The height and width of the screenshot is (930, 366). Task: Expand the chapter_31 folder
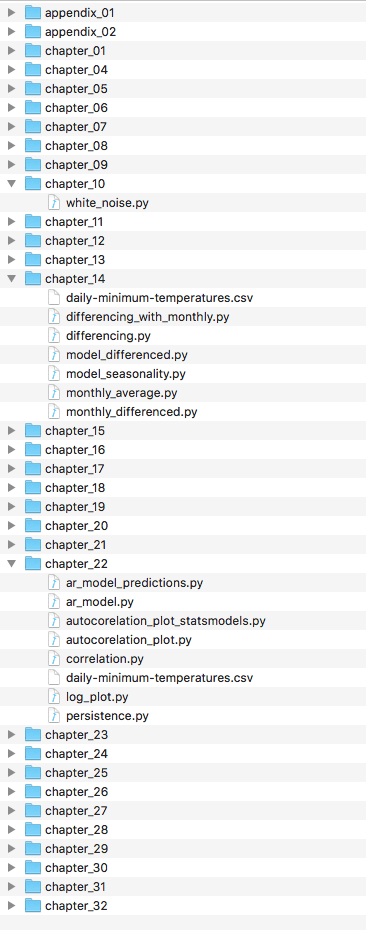(11, 886)
